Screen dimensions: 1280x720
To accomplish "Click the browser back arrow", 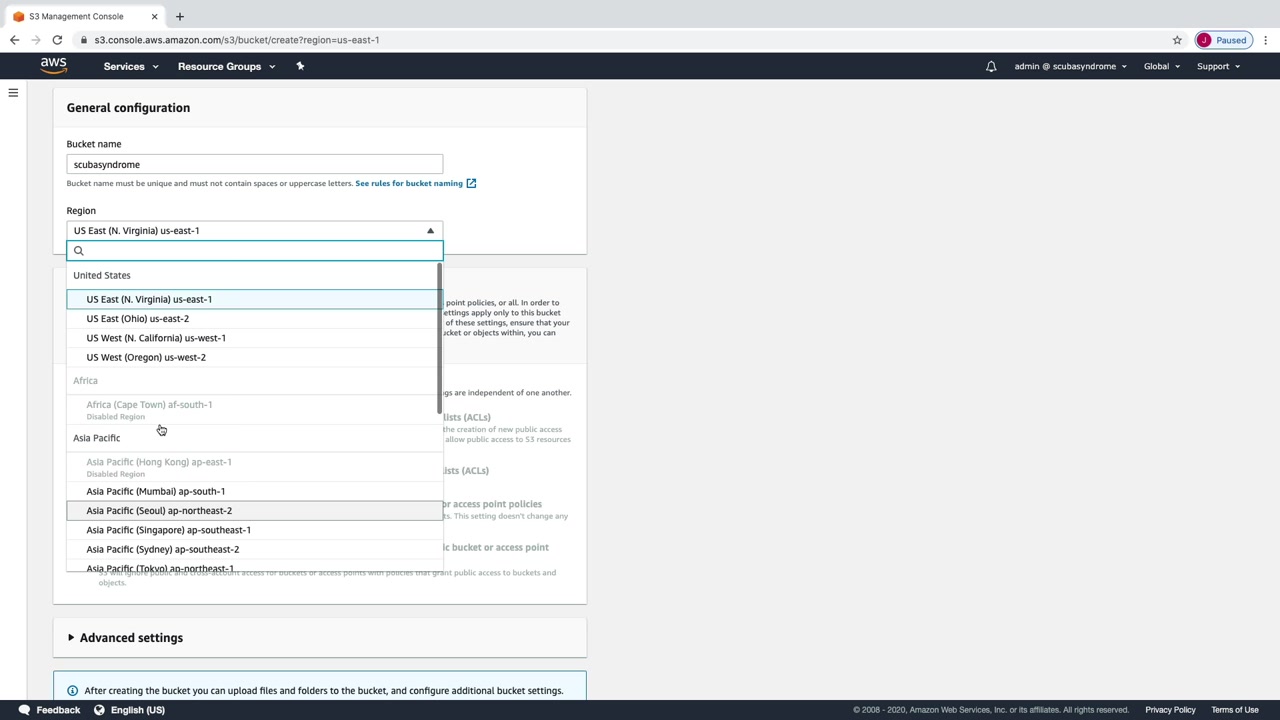I will point(14,40).
